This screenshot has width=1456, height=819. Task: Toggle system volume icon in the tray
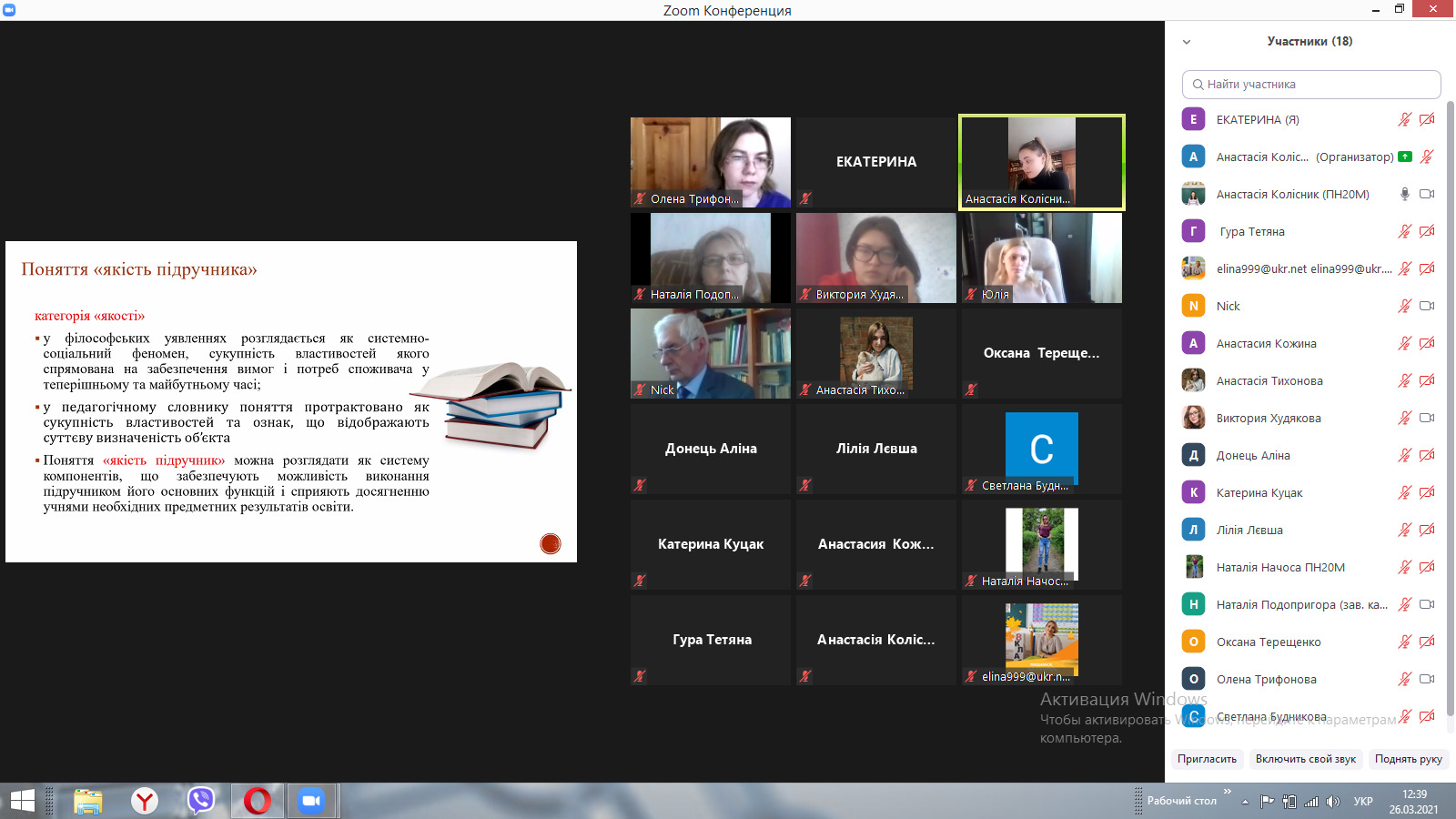tap(1333, 802)
